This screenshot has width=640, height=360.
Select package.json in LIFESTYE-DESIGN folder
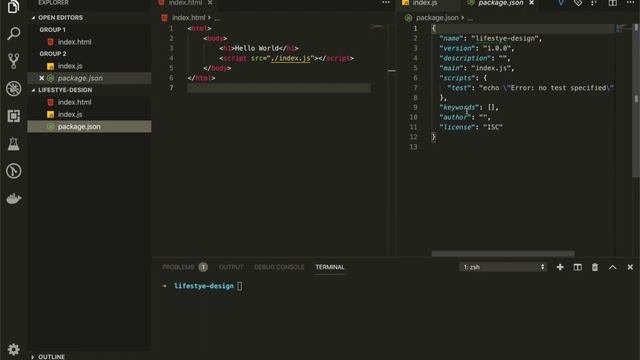click(89, 127)
